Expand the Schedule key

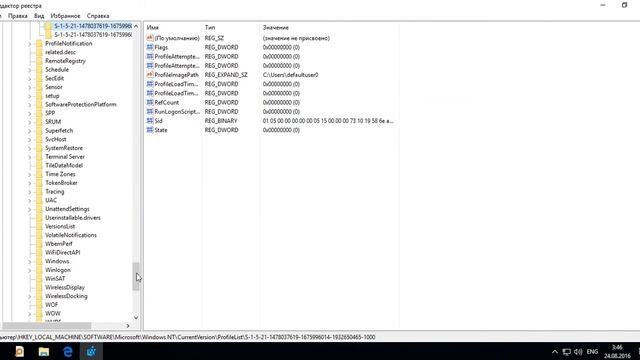click(x=29, y=70)
